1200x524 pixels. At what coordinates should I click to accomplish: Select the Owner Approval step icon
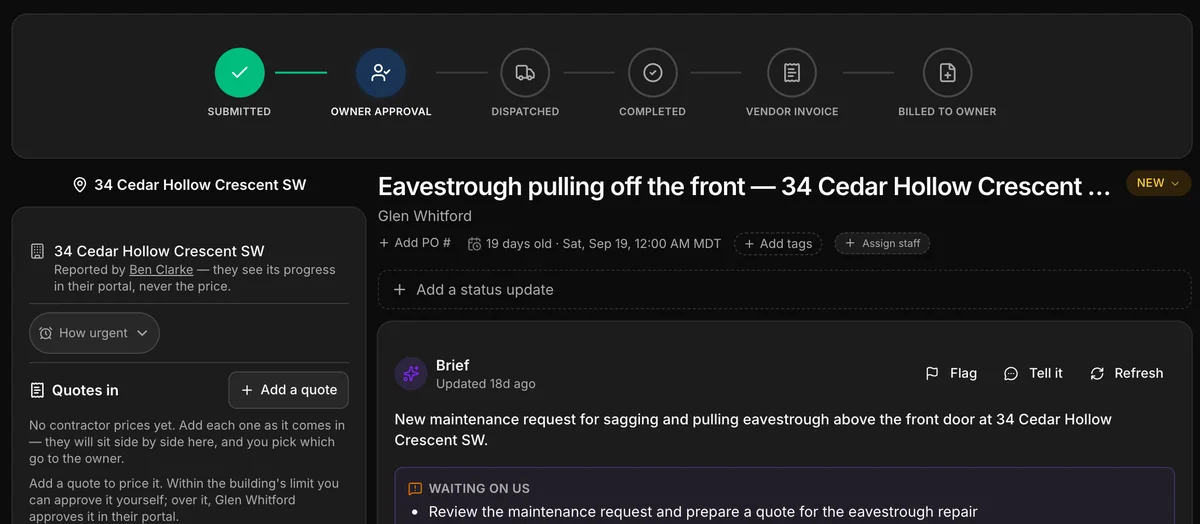381,73
